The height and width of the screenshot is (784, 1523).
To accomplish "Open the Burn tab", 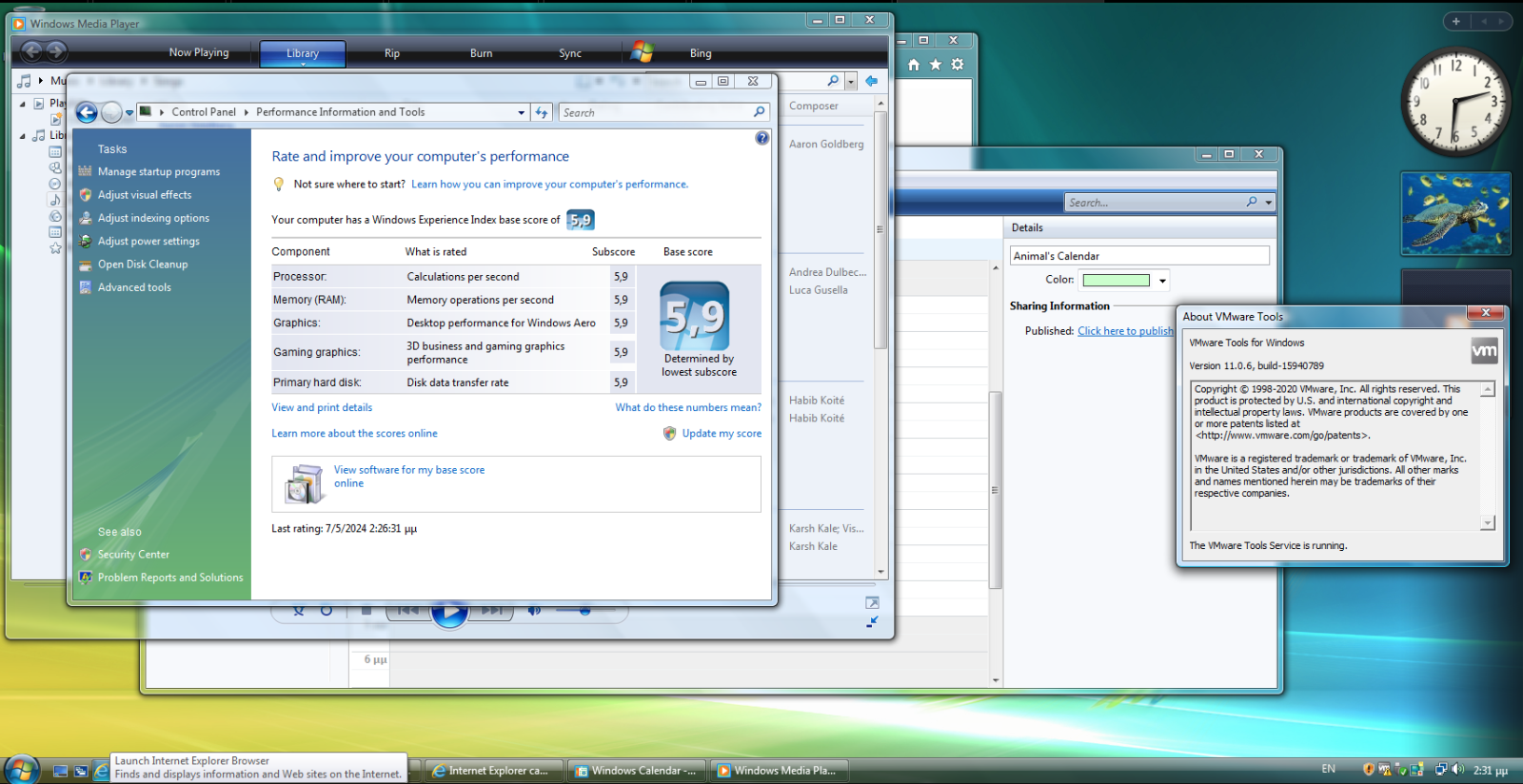I will [x=482, y=54].
